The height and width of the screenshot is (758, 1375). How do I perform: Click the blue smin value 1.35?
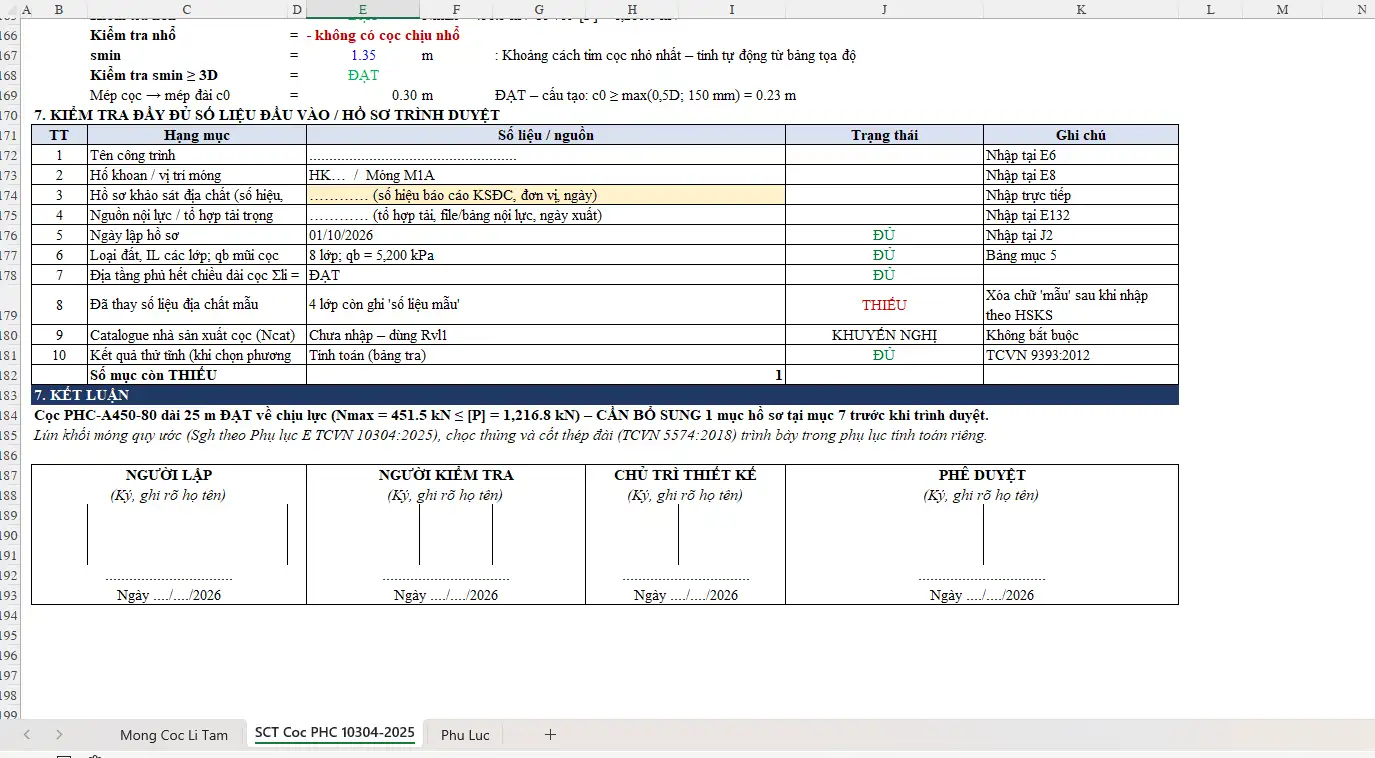pyautogui.click(x=363, y=56)
